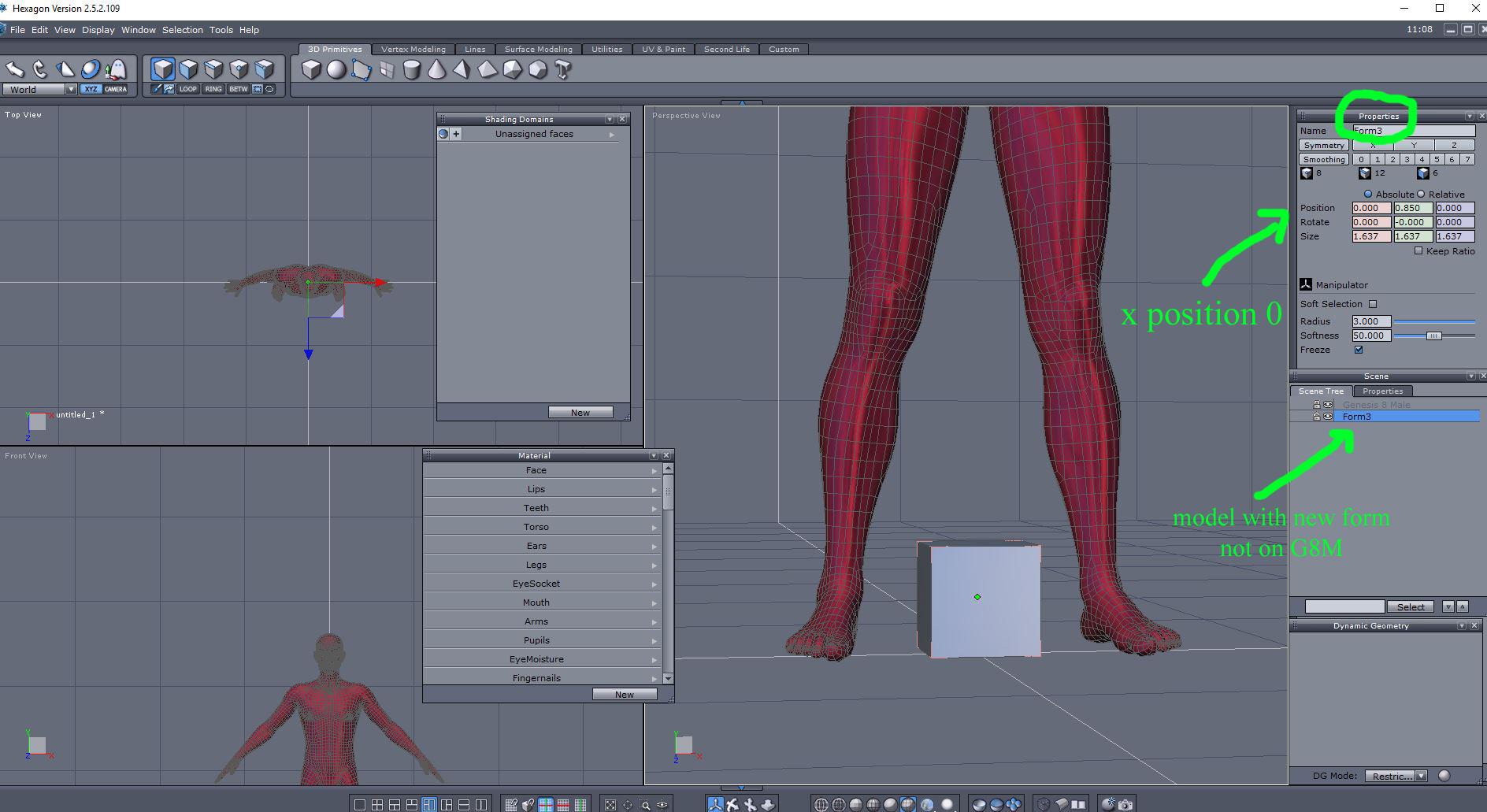Toggle CAMERA manipulator orientation
Viewport: 1487px width, 812px height.
[116, 89]
